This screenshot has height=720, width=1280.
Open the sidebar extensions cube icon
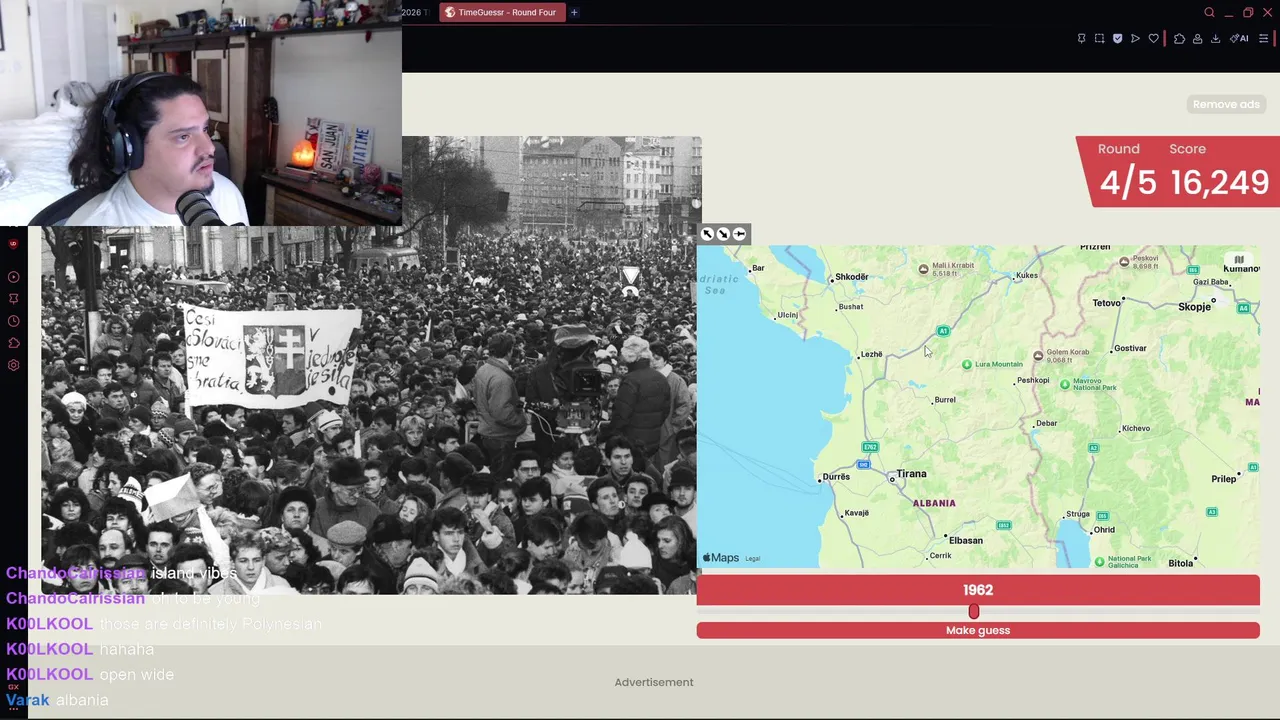coord(13,343)
